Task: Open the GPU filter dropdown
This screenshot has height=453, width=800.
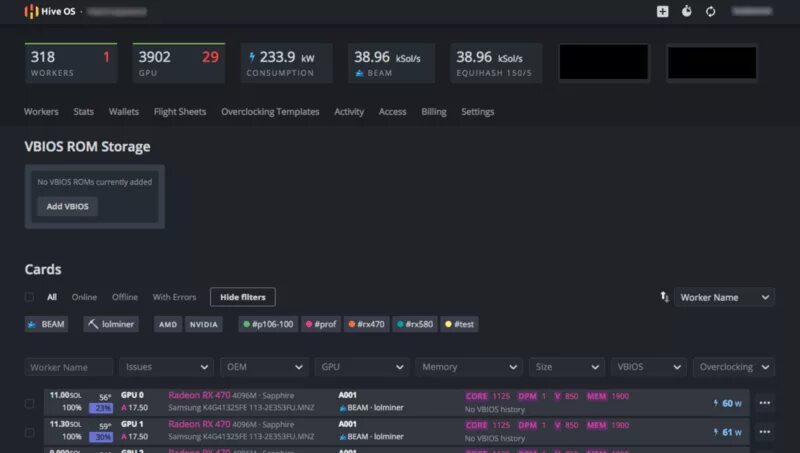Action: (x=362, y=367)
